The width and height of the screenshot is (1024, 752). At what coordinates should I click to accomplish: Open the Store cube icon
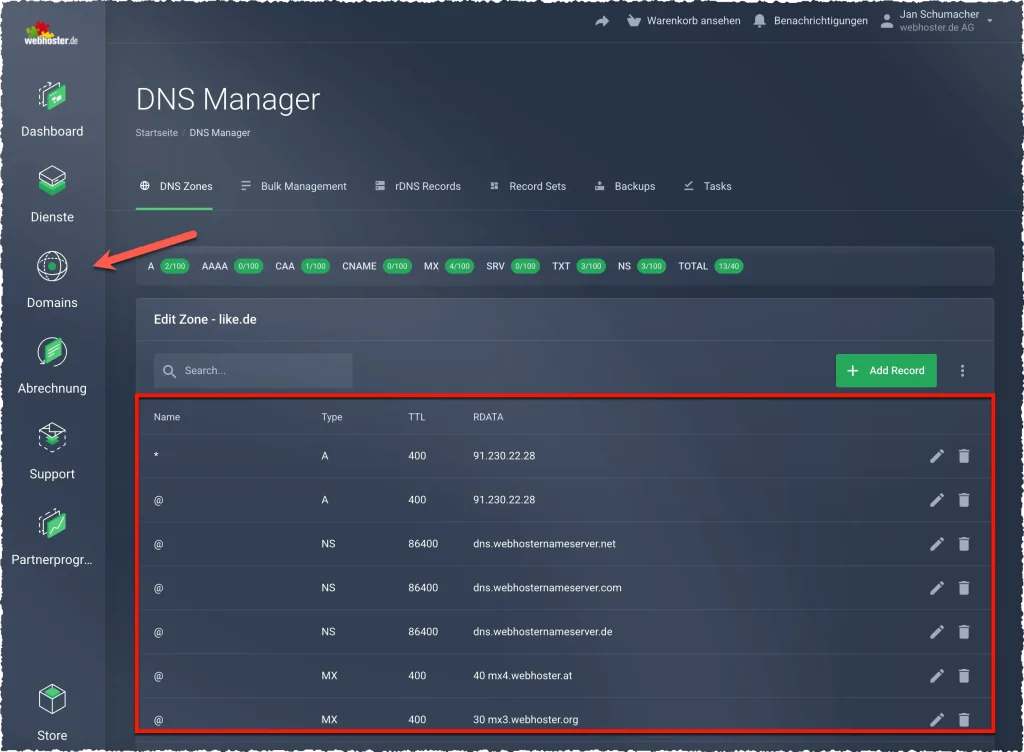(52, 699)
